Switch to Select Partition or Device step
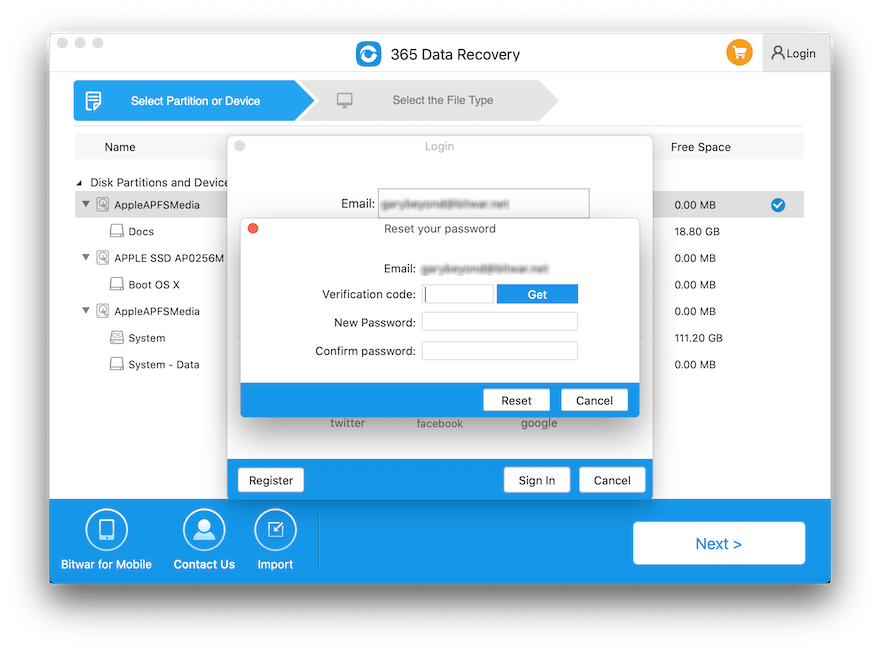Screen dimensions: 880x649 pyautogui.click(x=194, y=100)
